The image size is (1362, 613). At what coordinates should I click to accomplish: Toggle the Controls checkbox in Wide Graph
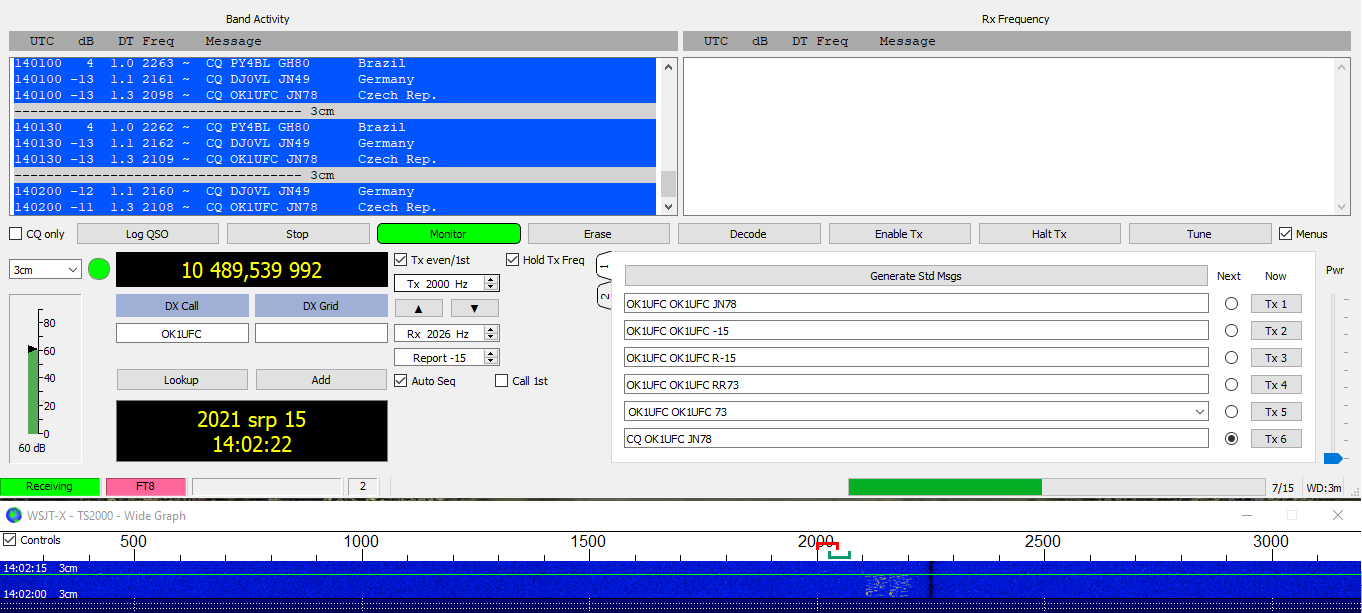[10, 540]
